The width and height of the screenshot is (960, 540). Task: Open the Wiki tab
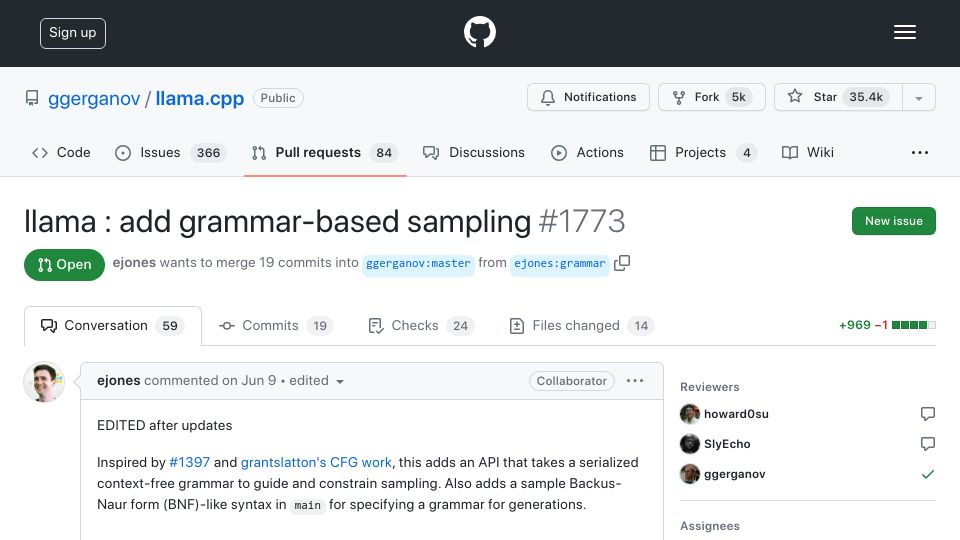pyautogui.click(x=808, y=152)
